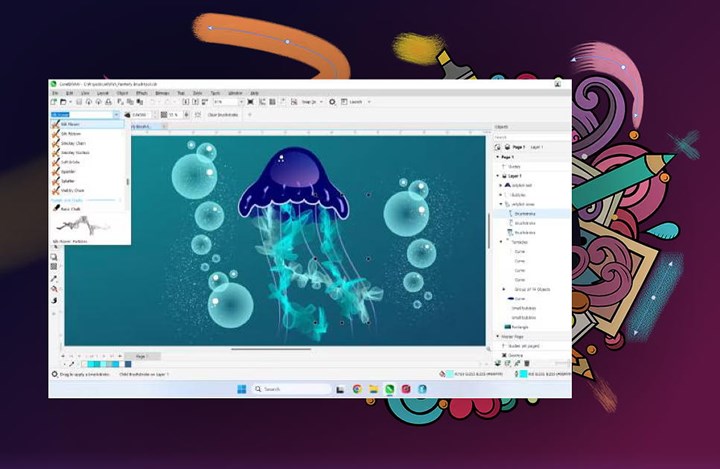This screenshot has width=720, height=469.
Task: Click the Launch button
Action: (355, 102)
